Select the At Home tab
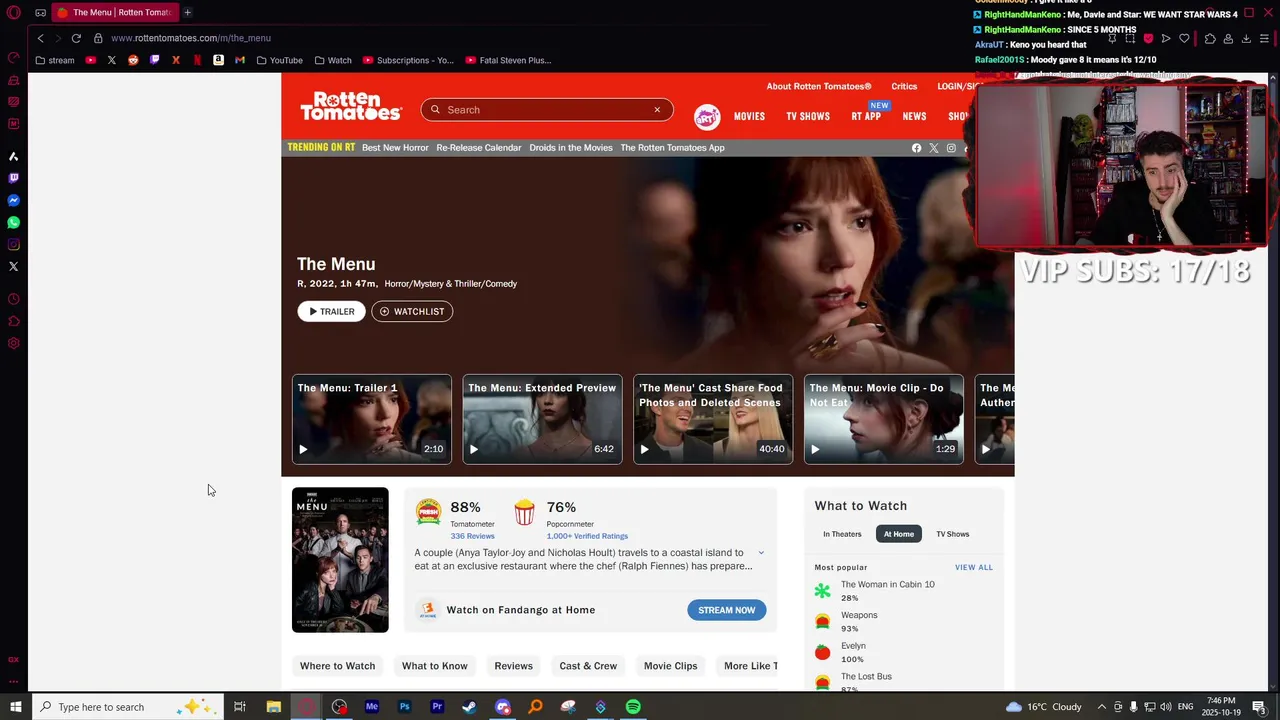The width and height of the screenshot is (1280, 720). pyautogui.click(x=899, y=534)
